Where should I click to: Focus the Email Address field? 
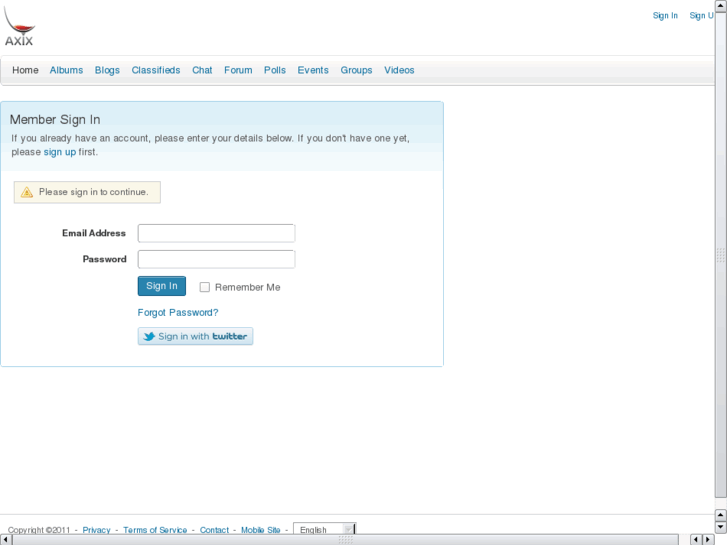(x=217, y=233)
